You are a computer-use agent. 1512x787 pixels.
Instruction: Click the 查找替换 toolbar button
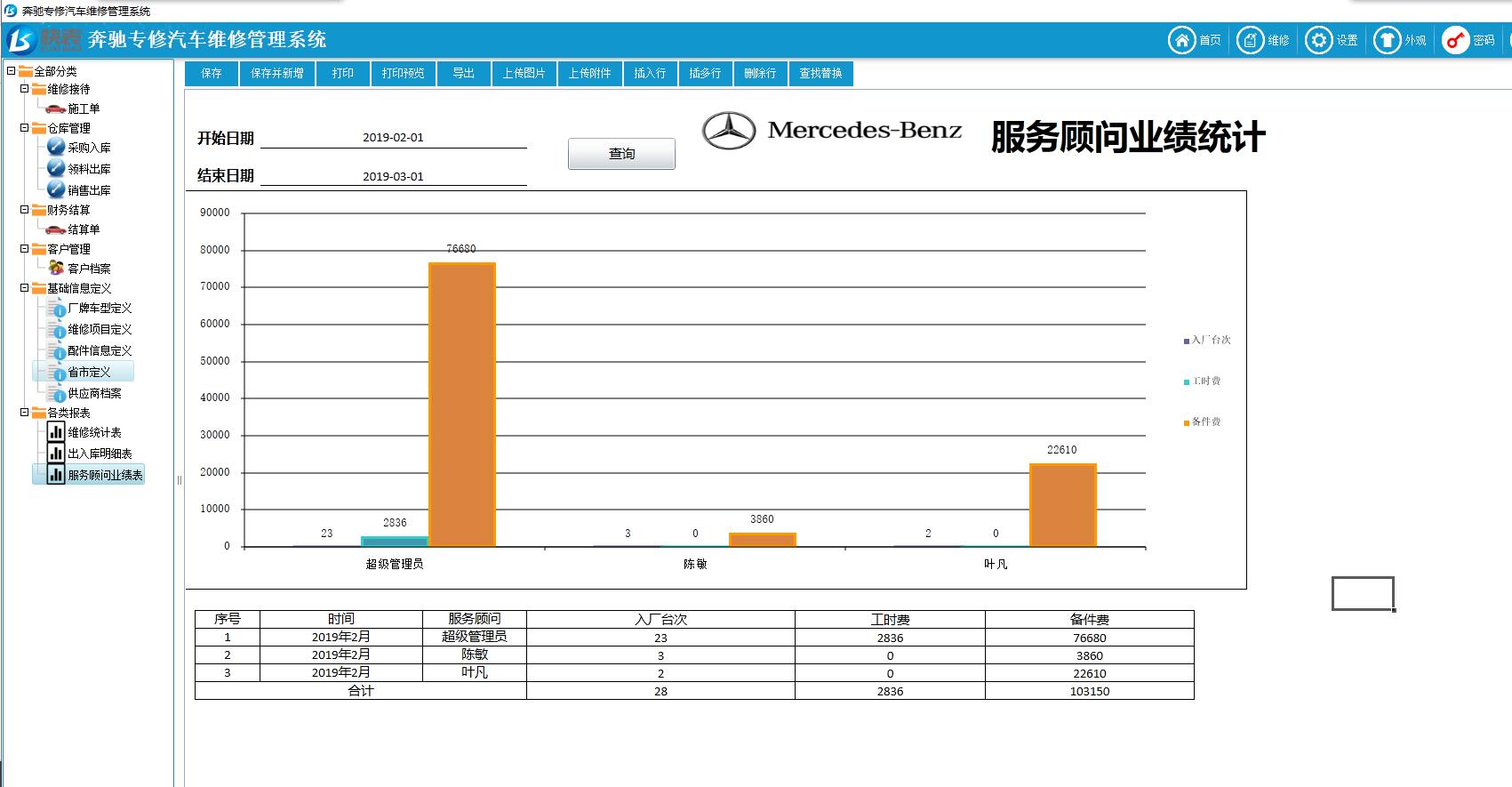click(821, 74)
